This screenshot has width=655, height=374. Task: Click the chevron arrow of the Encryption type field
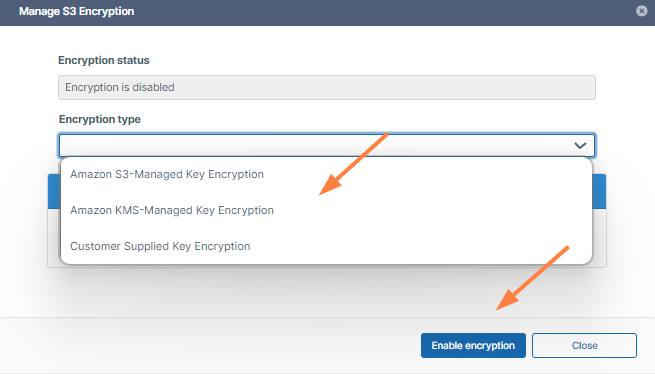point(580,145)
